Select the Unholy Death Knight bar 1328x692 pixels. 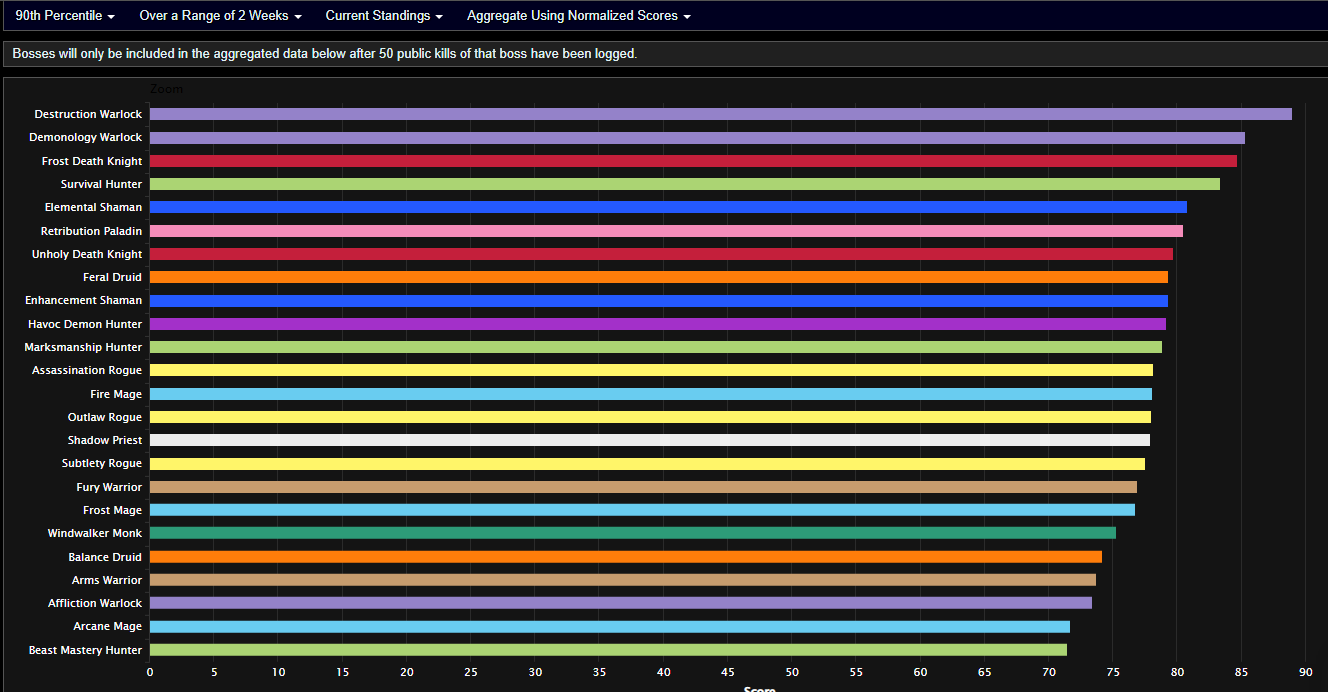click(661, 254)
